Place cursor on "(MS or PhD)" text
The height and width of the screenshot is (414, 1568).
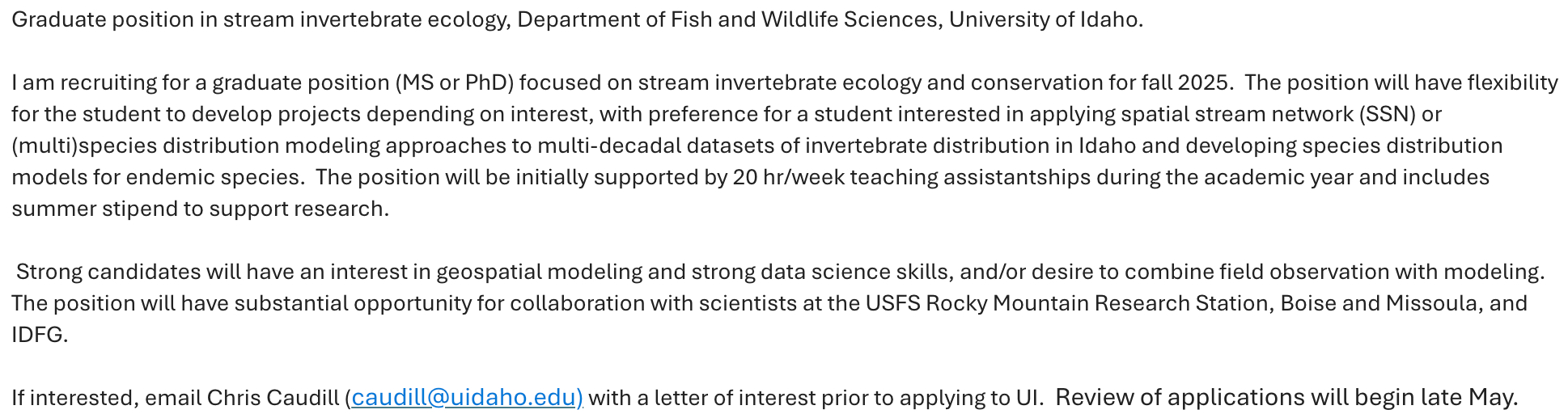coord(454,82)
